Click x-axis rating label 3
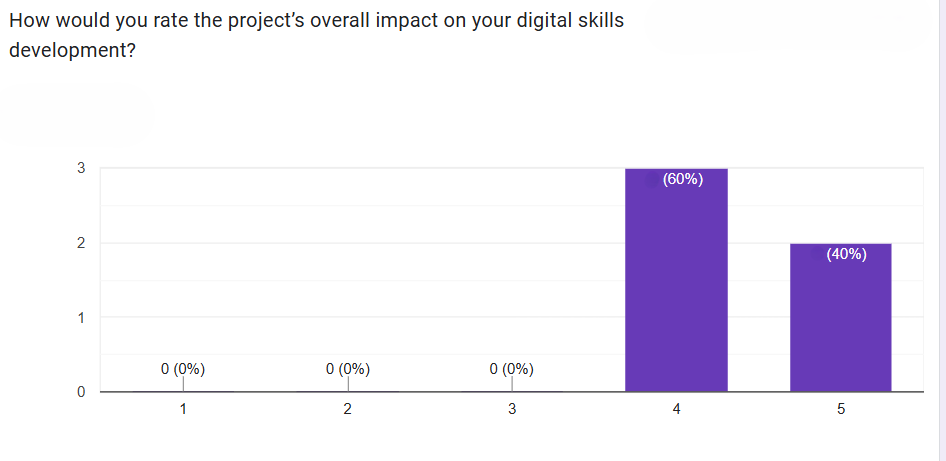946x461 pixels. [512, 409]
